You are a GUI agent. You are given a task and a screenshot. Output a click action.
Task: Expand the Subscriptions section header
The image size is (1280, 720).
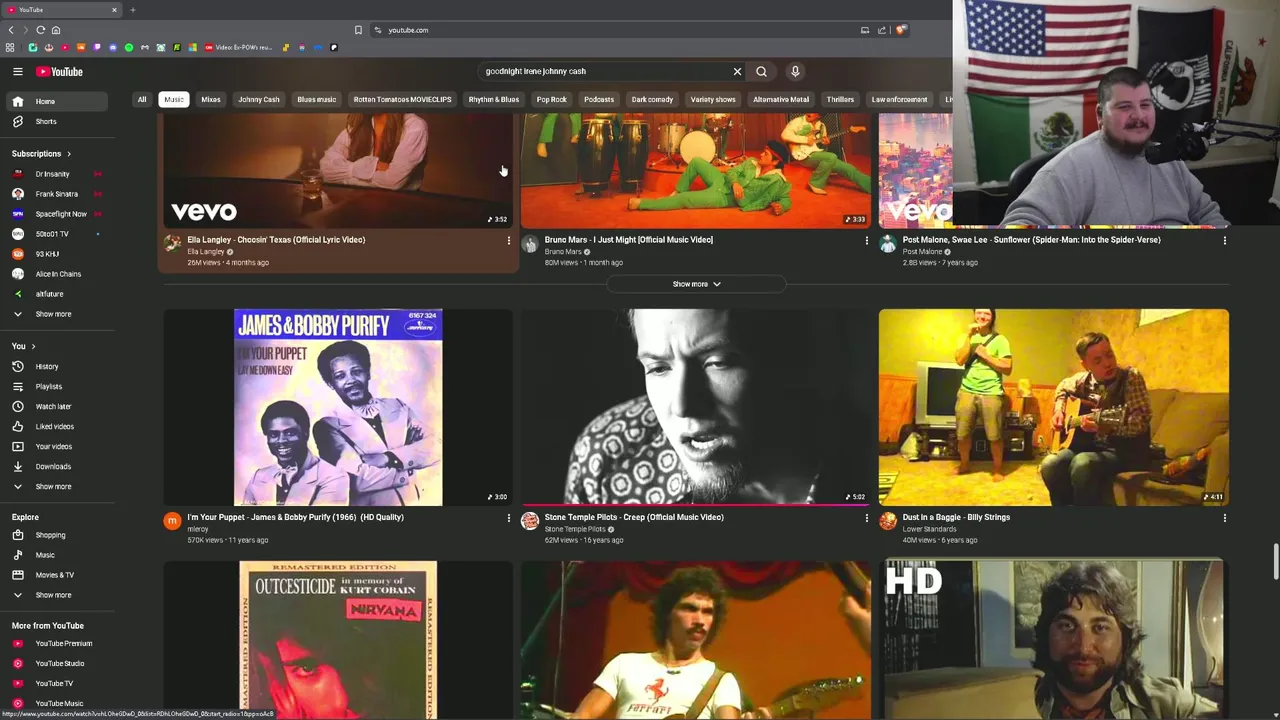42,154
